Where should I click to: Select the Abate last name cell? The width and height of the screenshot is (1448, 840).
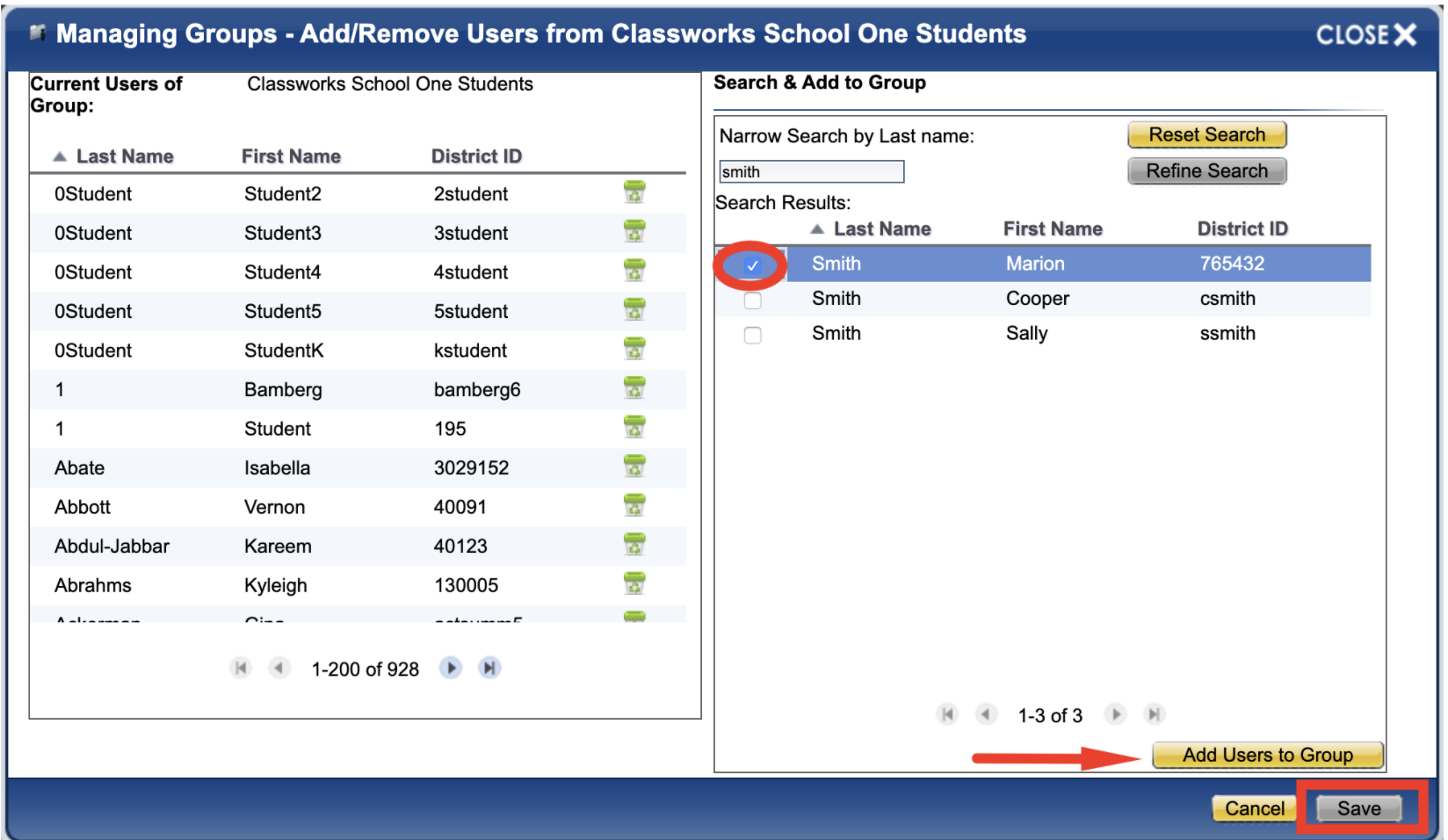point(79,468)
